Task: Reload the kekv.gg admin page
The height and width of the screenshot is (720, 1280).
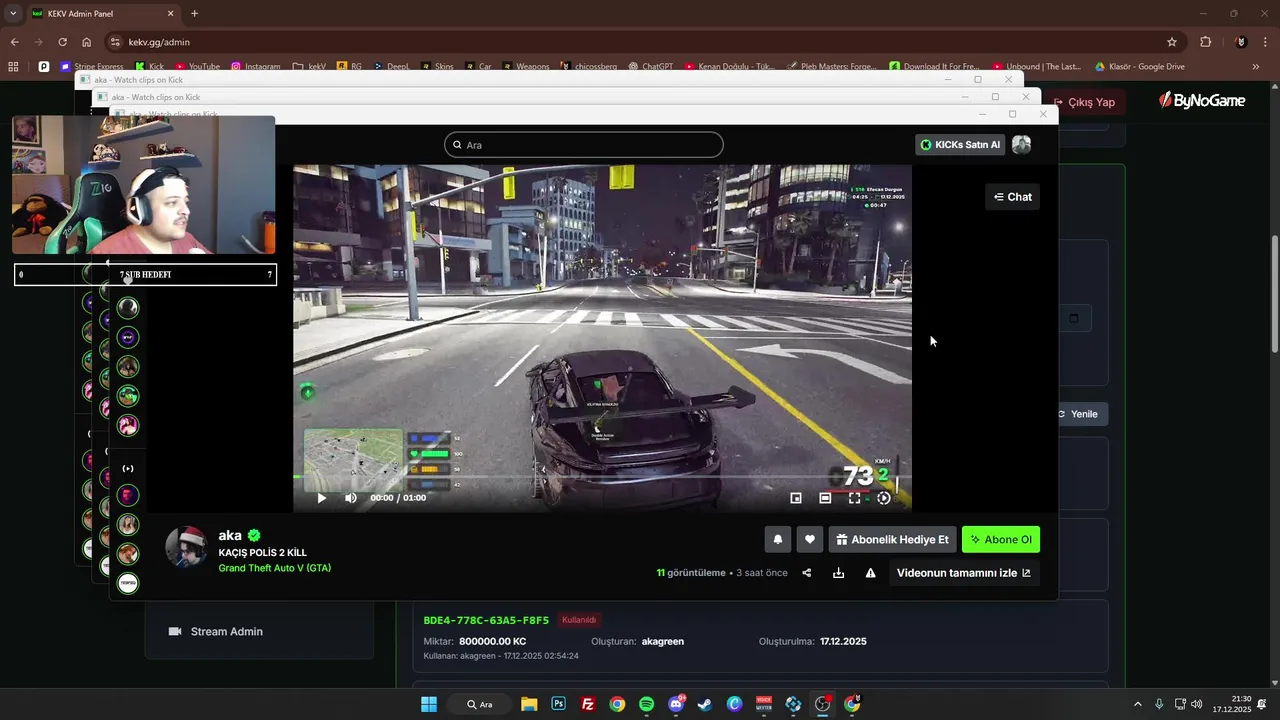Action: 62,42
